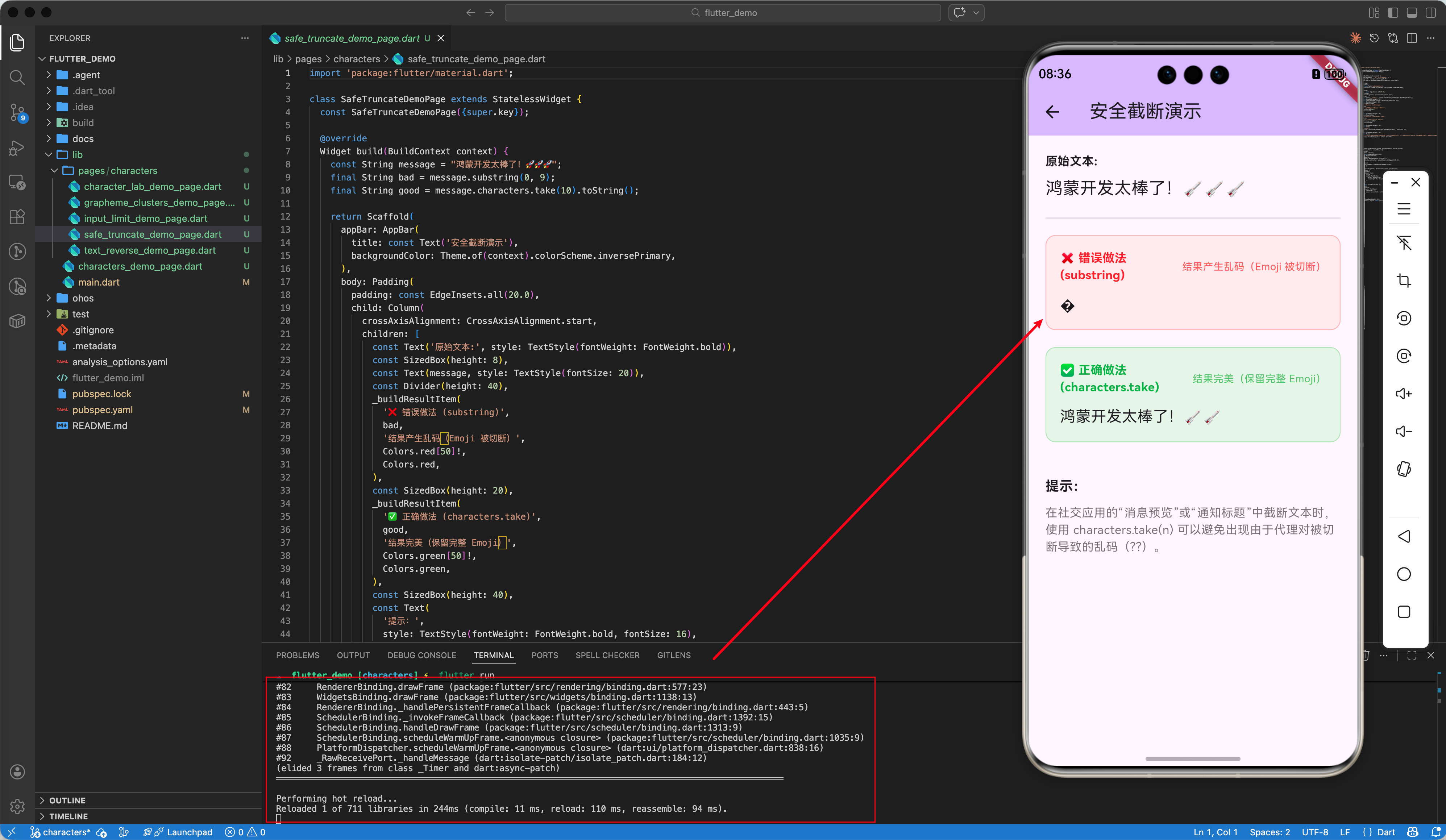Click Launchpad in the status bar
The image size is (1446, 840).
point(189,832)
